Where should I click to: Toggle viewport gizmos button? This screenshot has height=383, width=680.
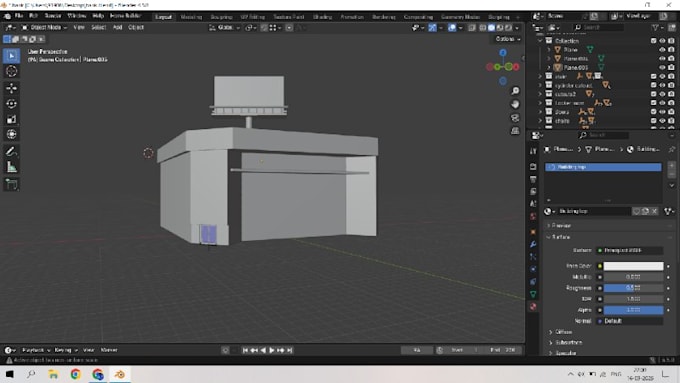(x=432, y=28)
